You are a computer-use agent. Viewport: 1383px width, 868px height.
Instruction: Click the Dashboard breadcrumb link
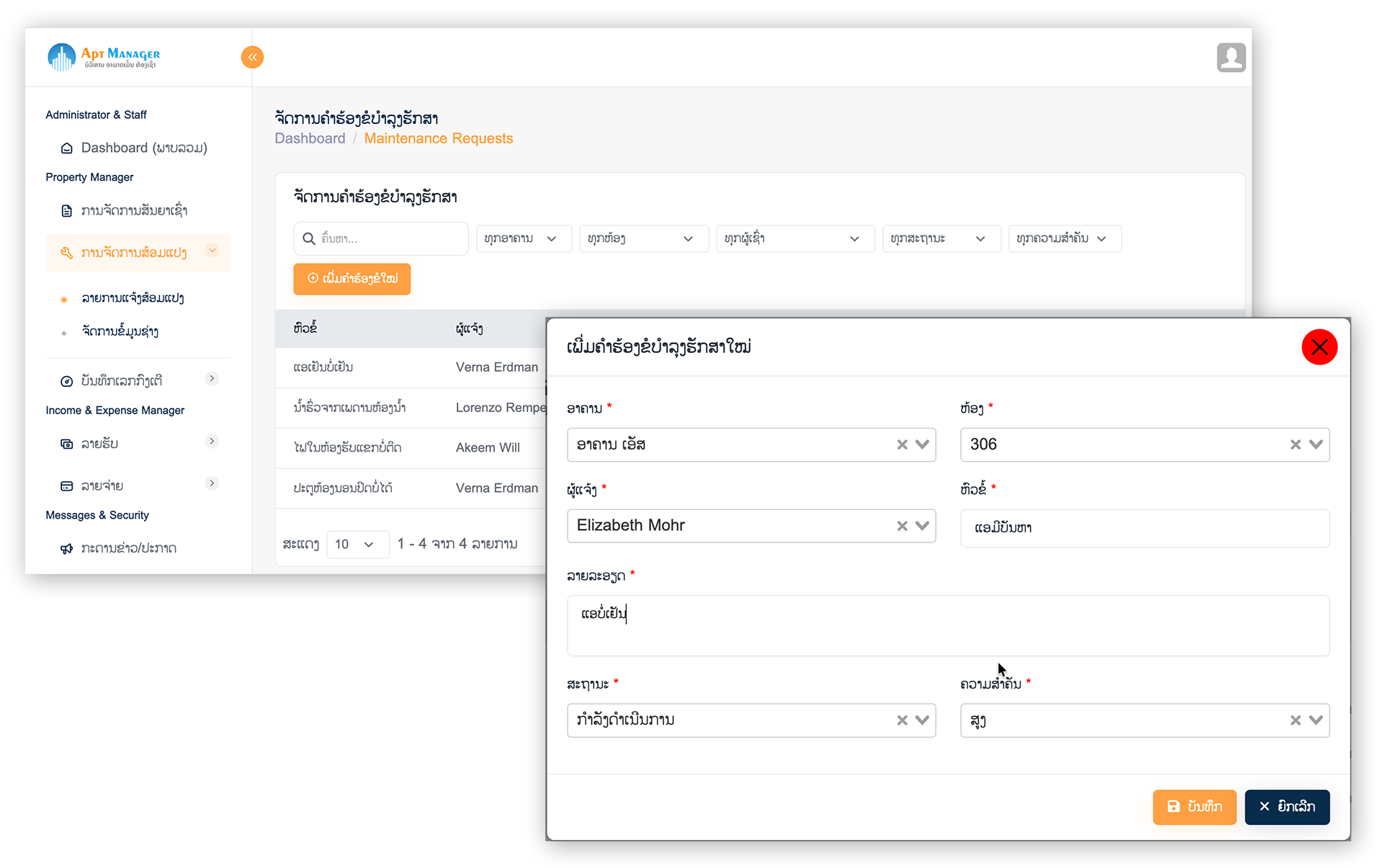pyautogui.click(x=310, y=138)
